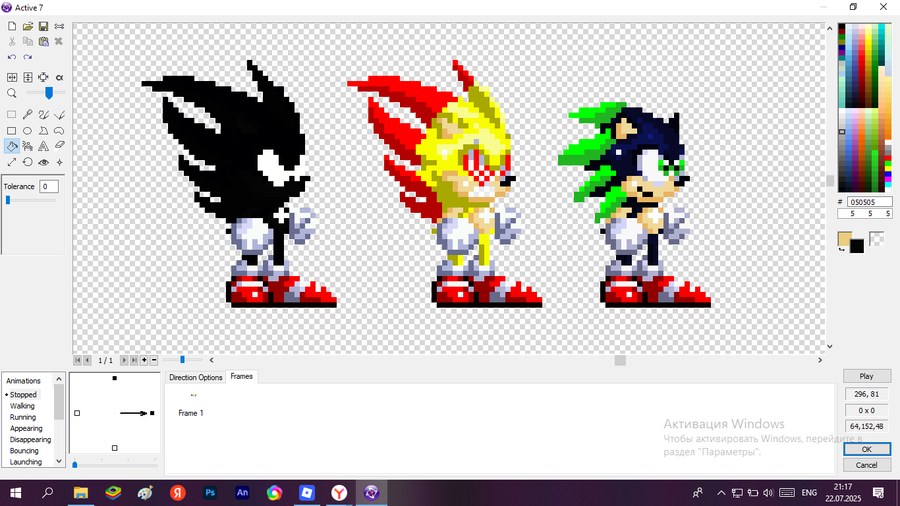
Task: Cut the selection with the scissors icon
Action: coord(11,41)
